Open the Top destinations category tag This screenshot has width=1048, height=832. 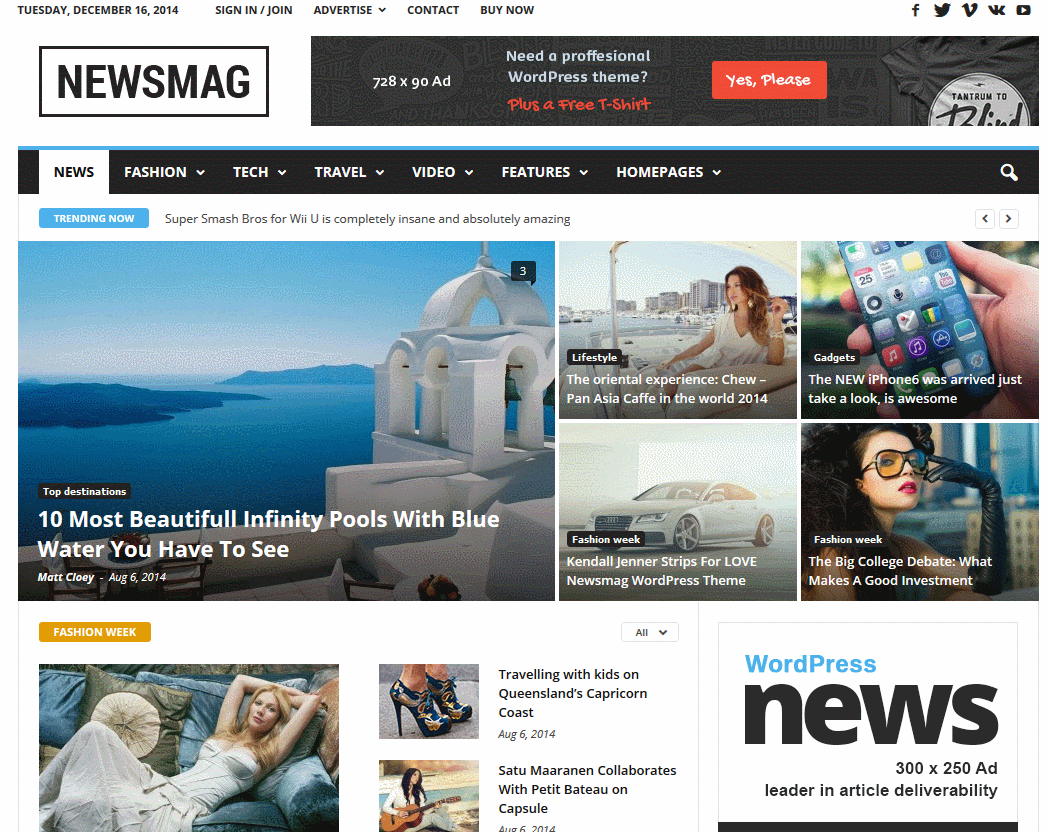(84, 491)
